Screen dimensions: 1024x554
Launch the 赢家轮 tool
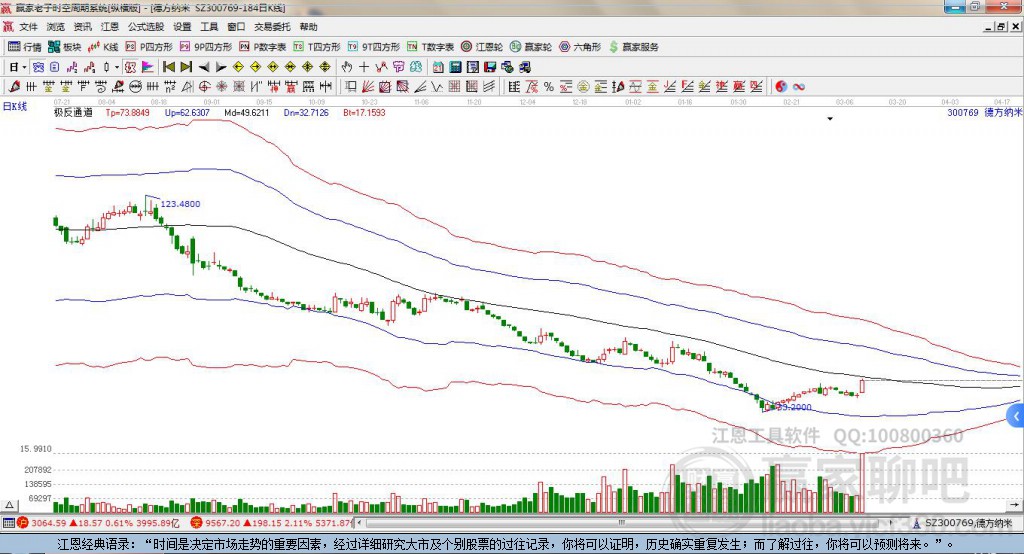[531, 47]
